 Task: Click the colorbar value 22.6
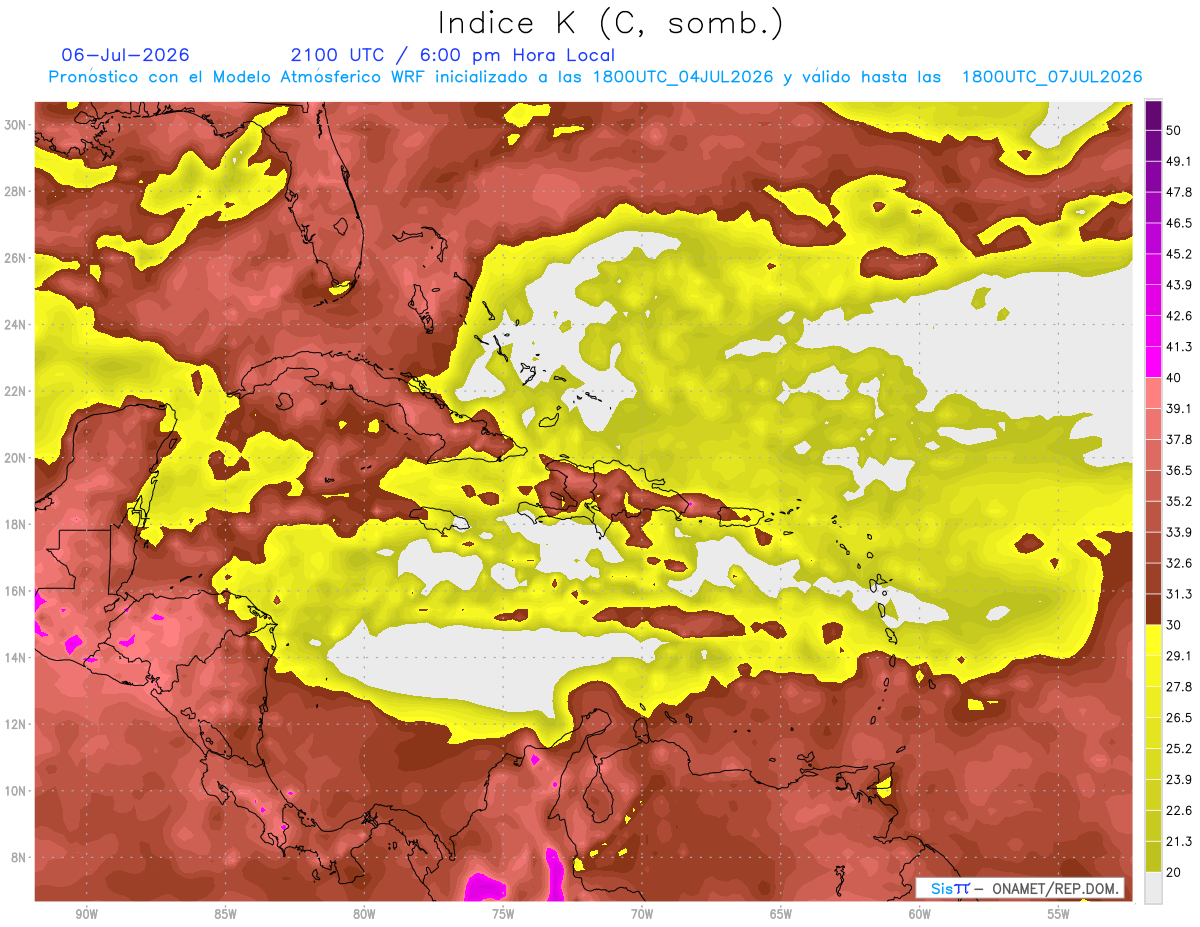(x=1179, y=811)
